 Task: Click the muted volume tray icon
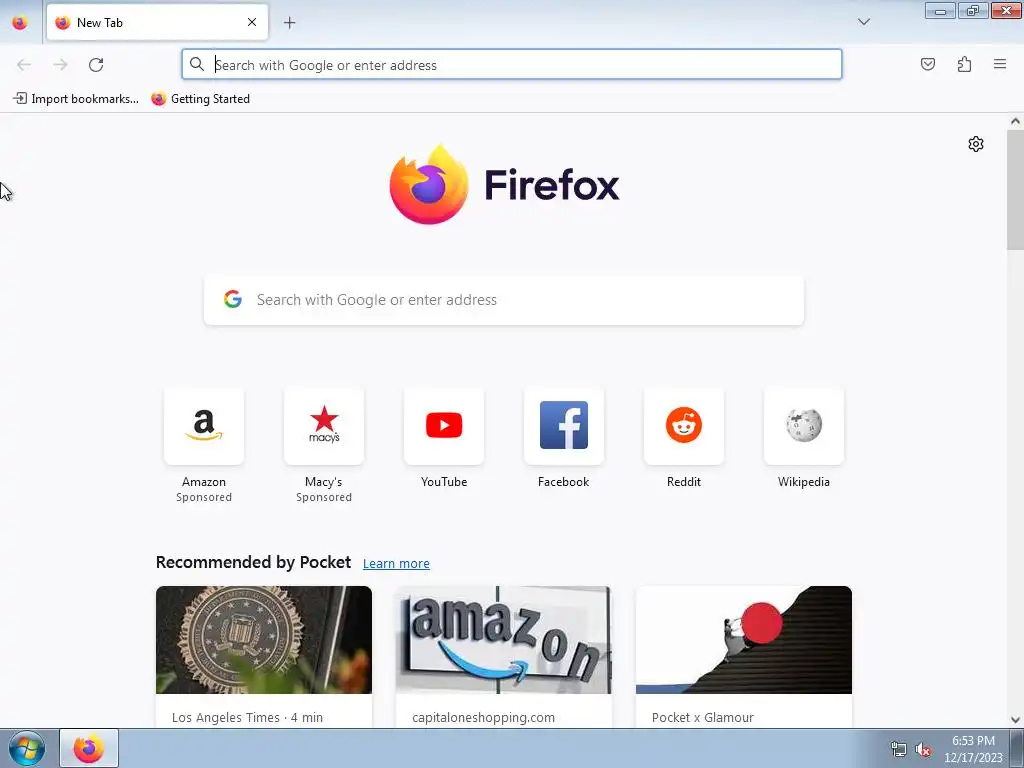[923, 750]
